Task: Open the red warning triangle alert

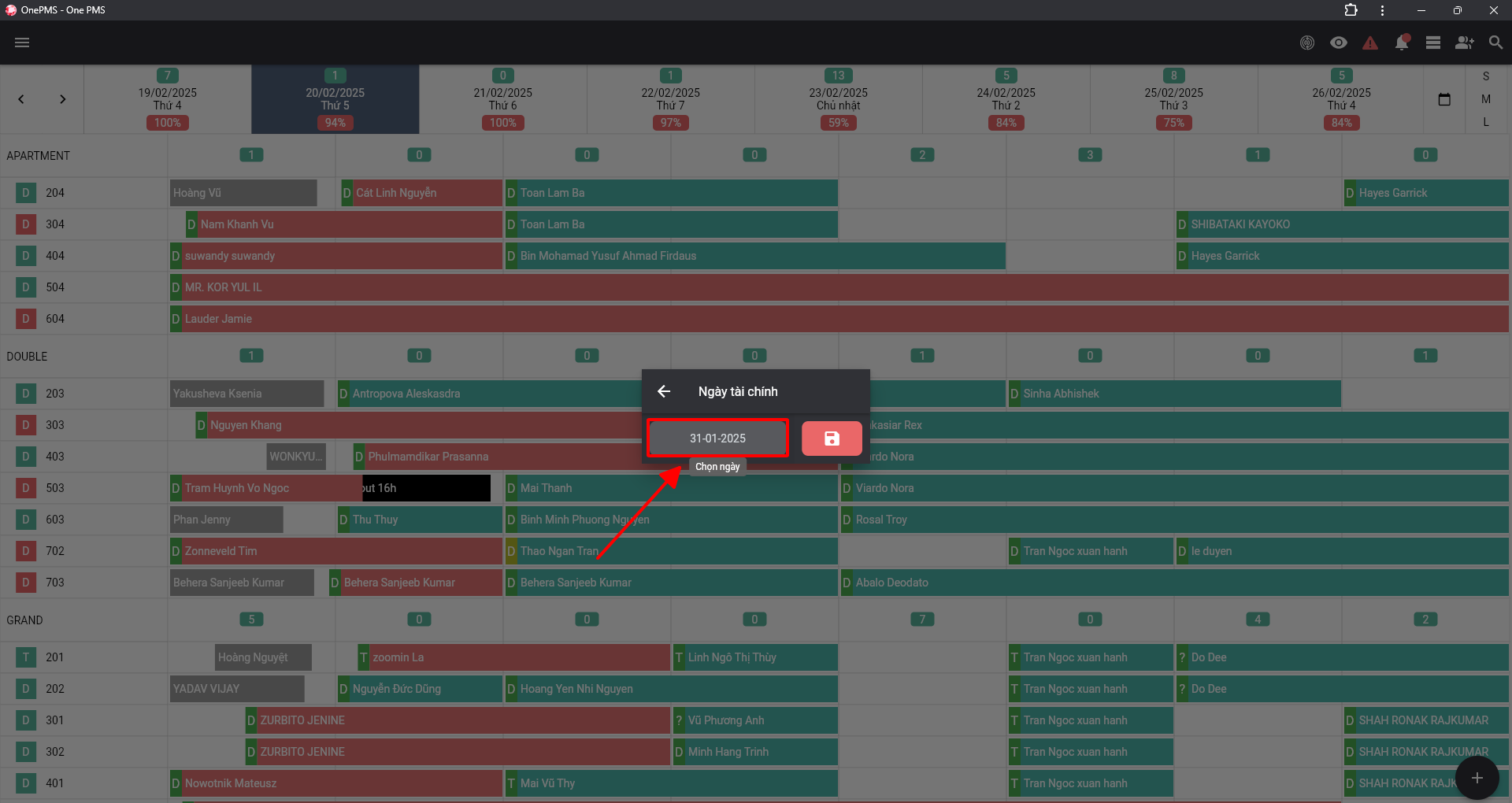Action: coord(1370,43)
